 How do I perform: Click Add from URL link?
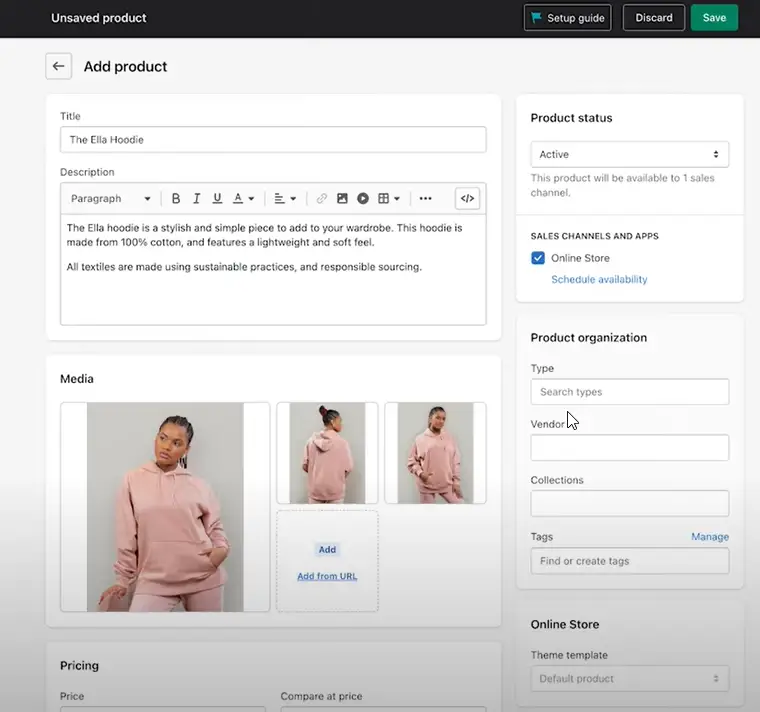[327, 576]
